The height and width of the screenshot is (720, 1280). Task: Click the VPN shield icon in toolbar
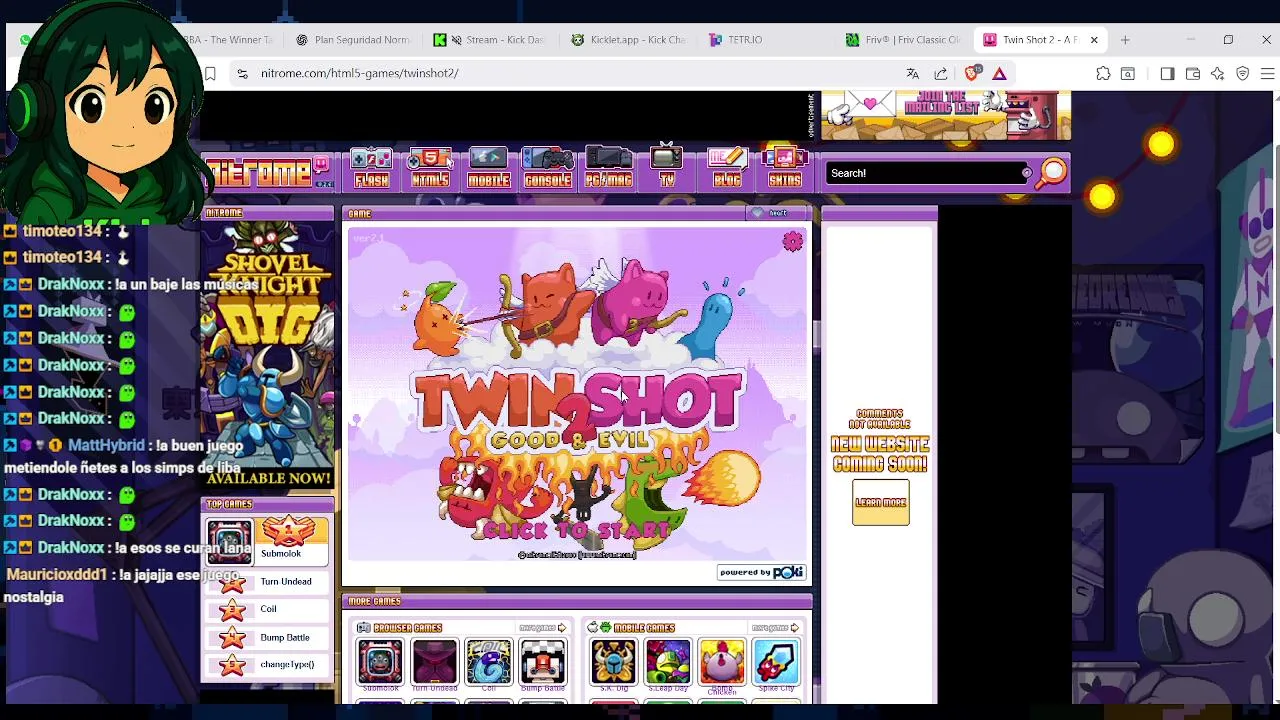click(x=1243, y=73)
